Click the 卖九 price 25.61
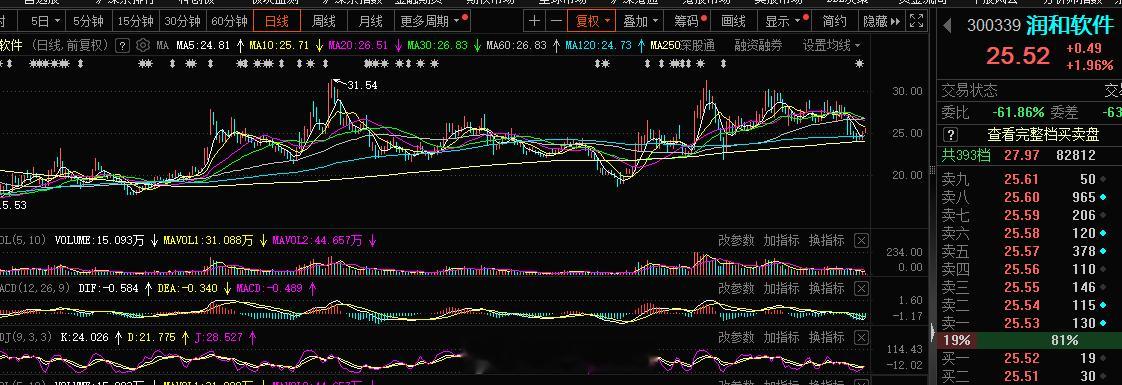The height and width of the screenshot is (385, 1122). (1021, 179)
